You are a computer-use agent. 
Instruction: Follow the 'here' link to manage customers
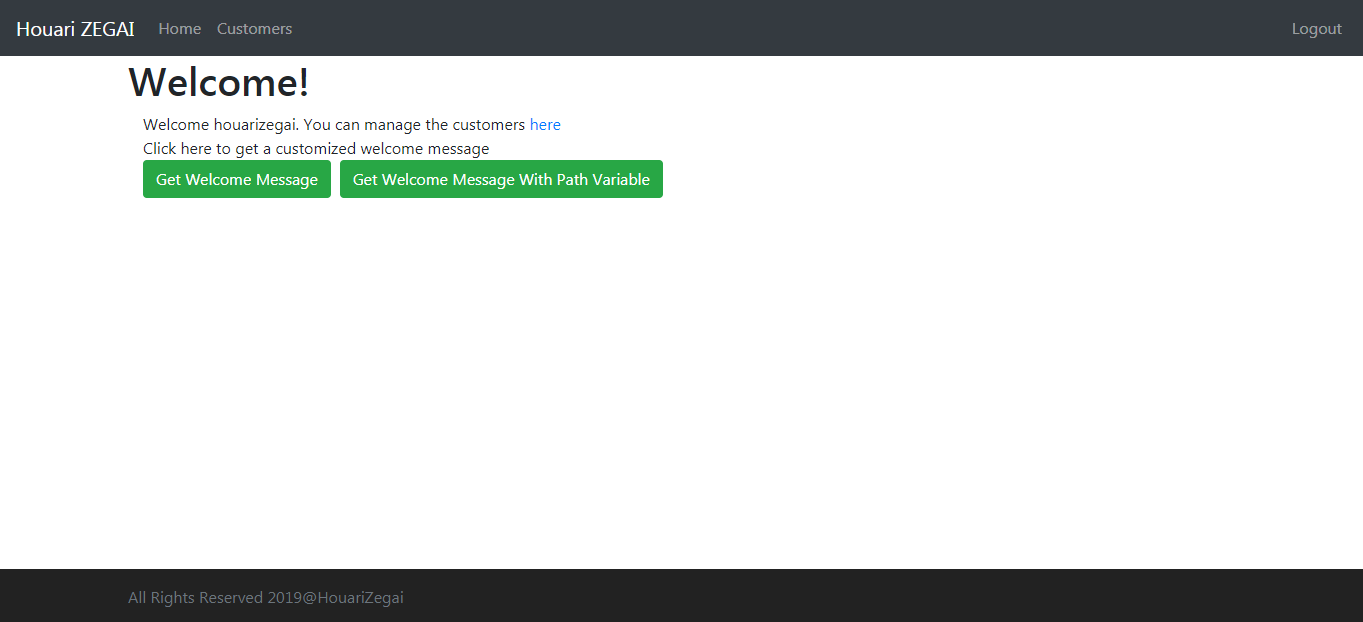pos(545,125)
